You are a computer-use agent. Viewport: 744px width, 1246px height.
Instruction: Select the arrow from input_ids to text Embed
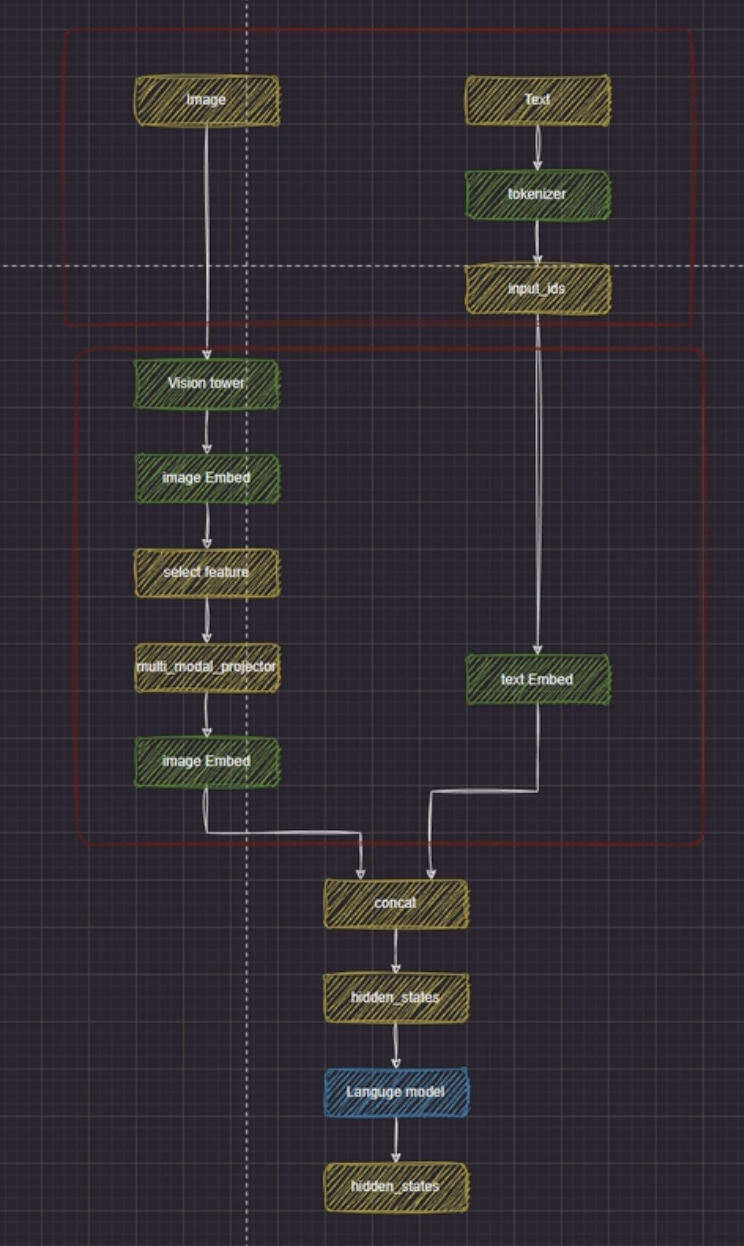(x=538, y=480)
